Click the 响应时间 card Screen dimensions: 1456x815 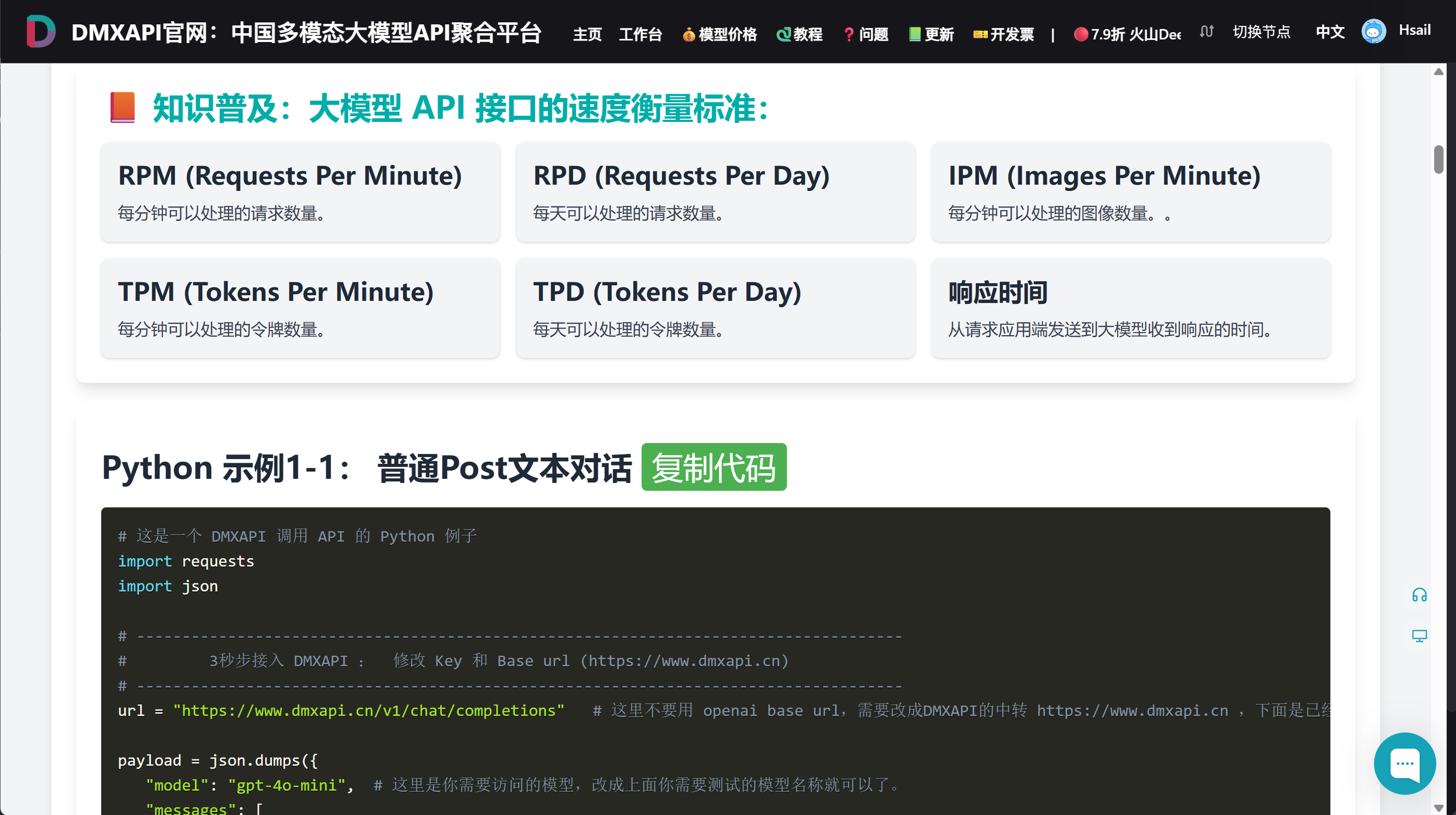(1131, 308)
